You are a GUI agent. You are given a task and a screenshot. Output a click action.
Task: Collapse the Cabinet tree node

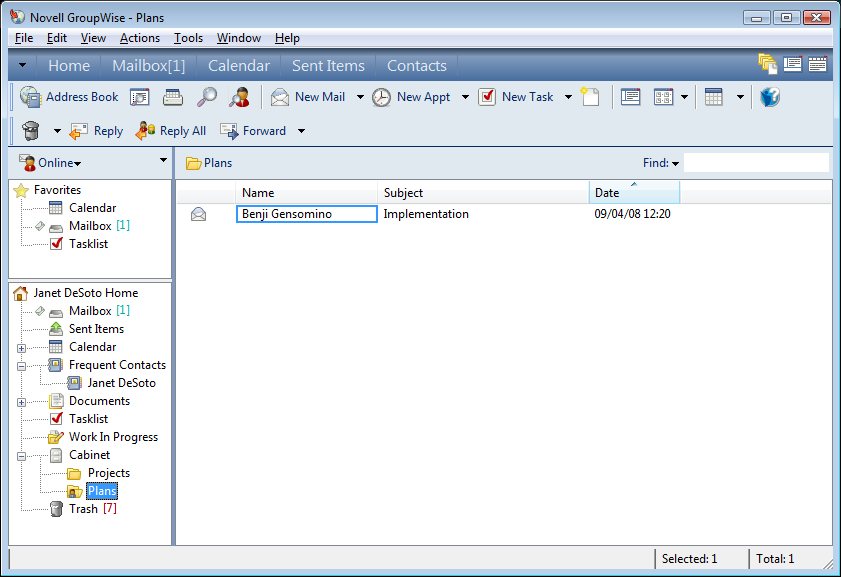click(21, 457)
